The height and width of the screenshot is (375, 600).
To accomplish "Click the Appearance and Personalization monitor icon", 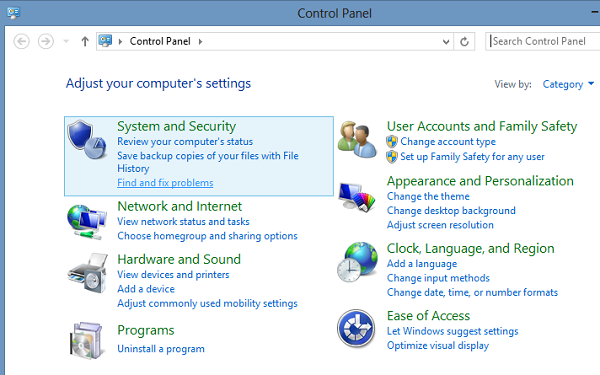I will (x=357, y=196).
